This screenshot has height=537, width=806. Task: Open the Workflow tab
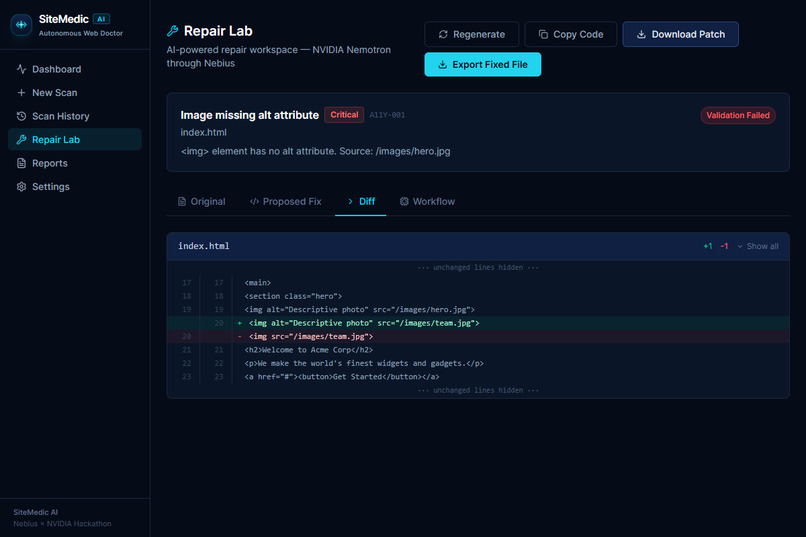(427, 201)
